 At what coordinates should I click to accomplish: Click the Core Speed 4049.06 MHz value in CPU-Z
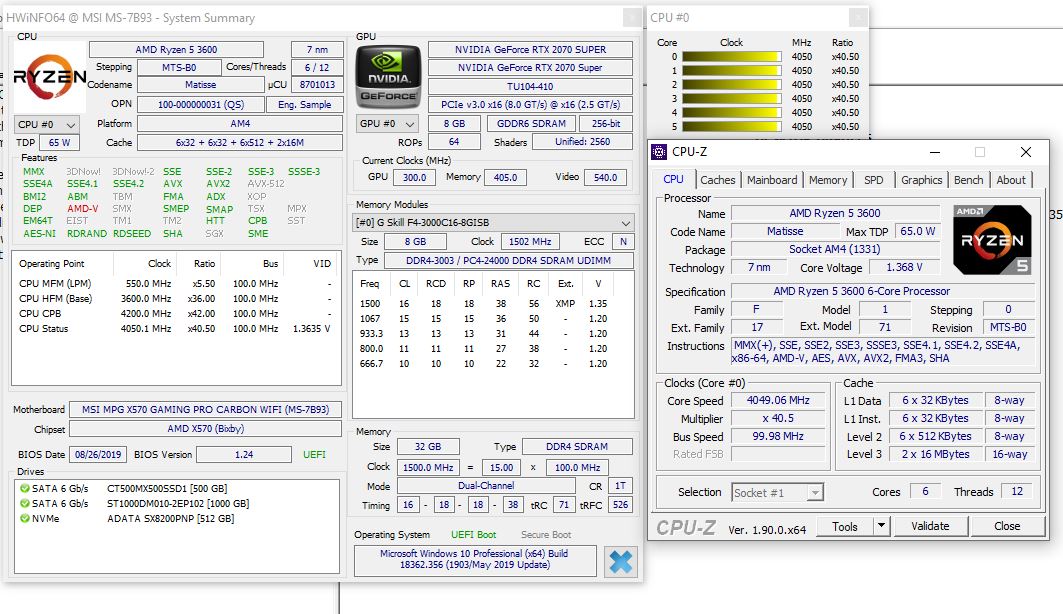tap(778, 401)
